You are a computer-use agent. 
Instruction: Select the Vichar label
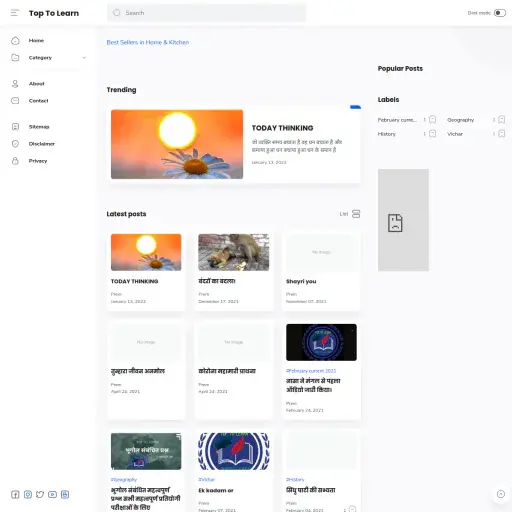[x=455, y=134]
